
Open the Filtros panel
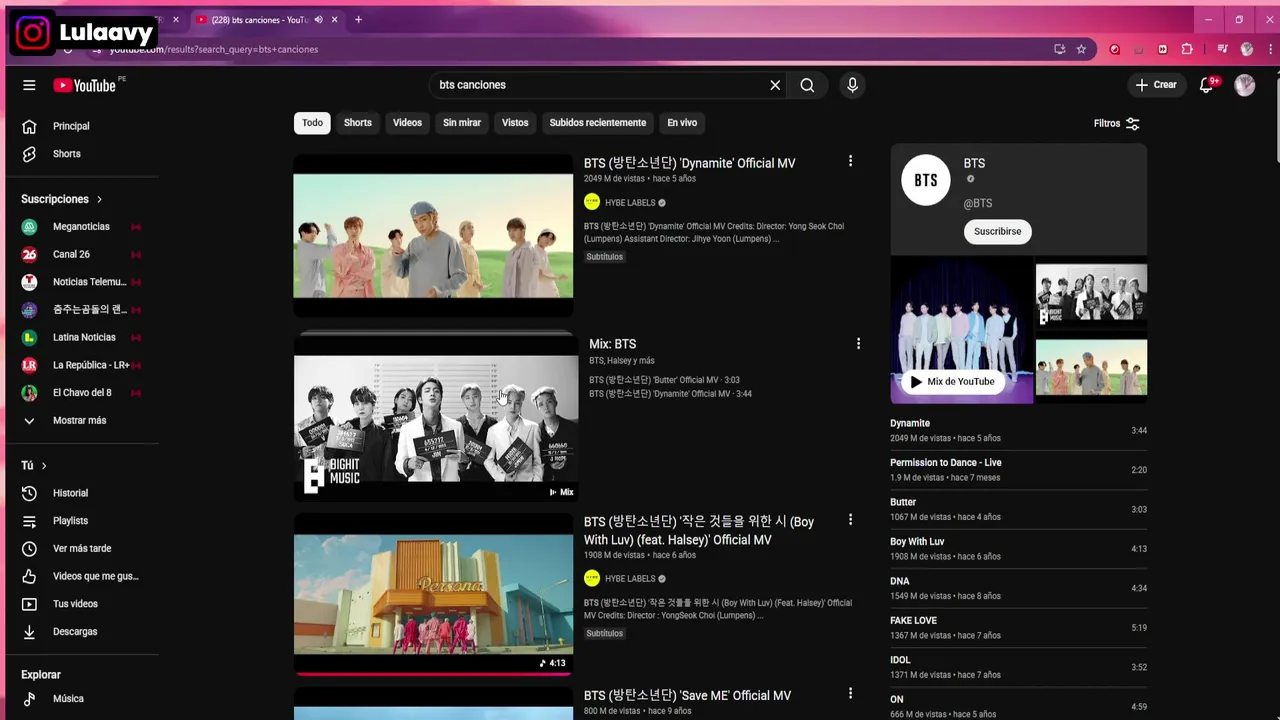[x=1117, y=123]
